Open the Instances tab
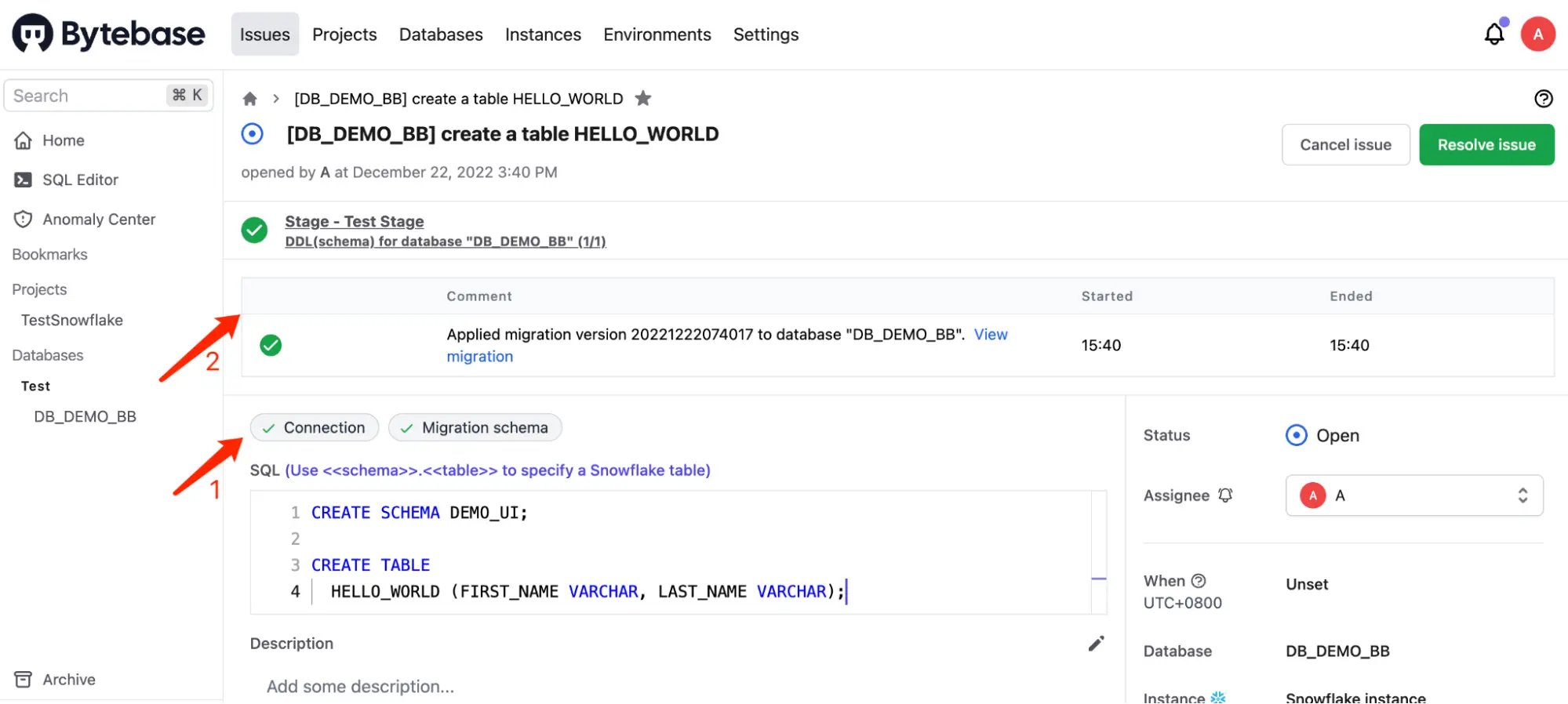The height and width of the screenshot is (704, 1568). [x=543, y=34]
